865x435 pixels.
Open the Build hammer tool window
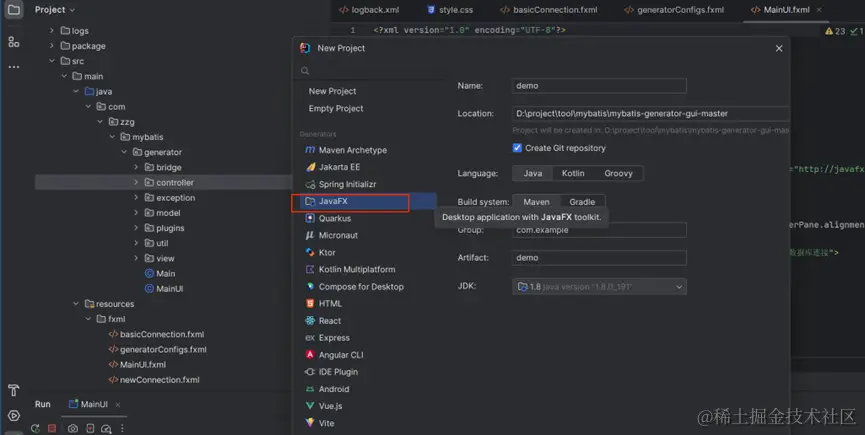tap(14, 390)
